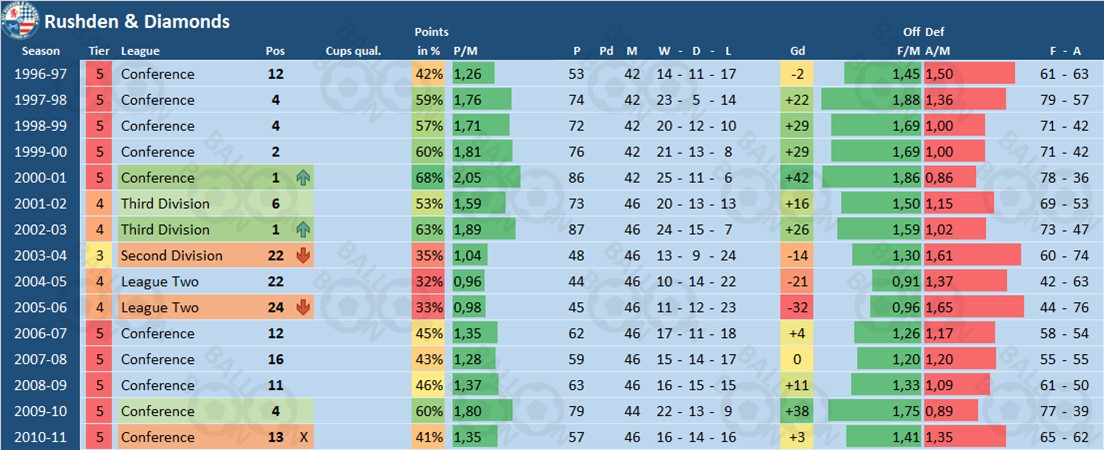
Task: Click the 2002-03 promotion up arrow
Action: pos(303,230)
